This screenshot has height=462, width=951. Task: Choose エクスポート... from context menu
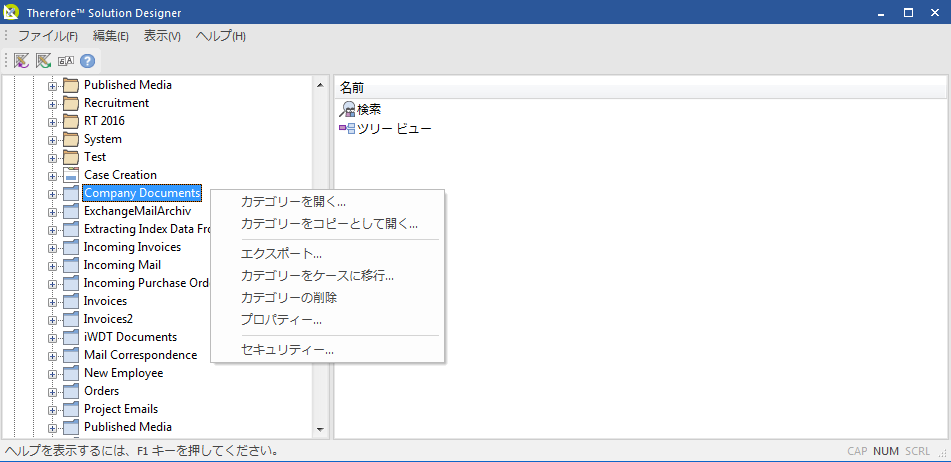[x=328, y=253]
